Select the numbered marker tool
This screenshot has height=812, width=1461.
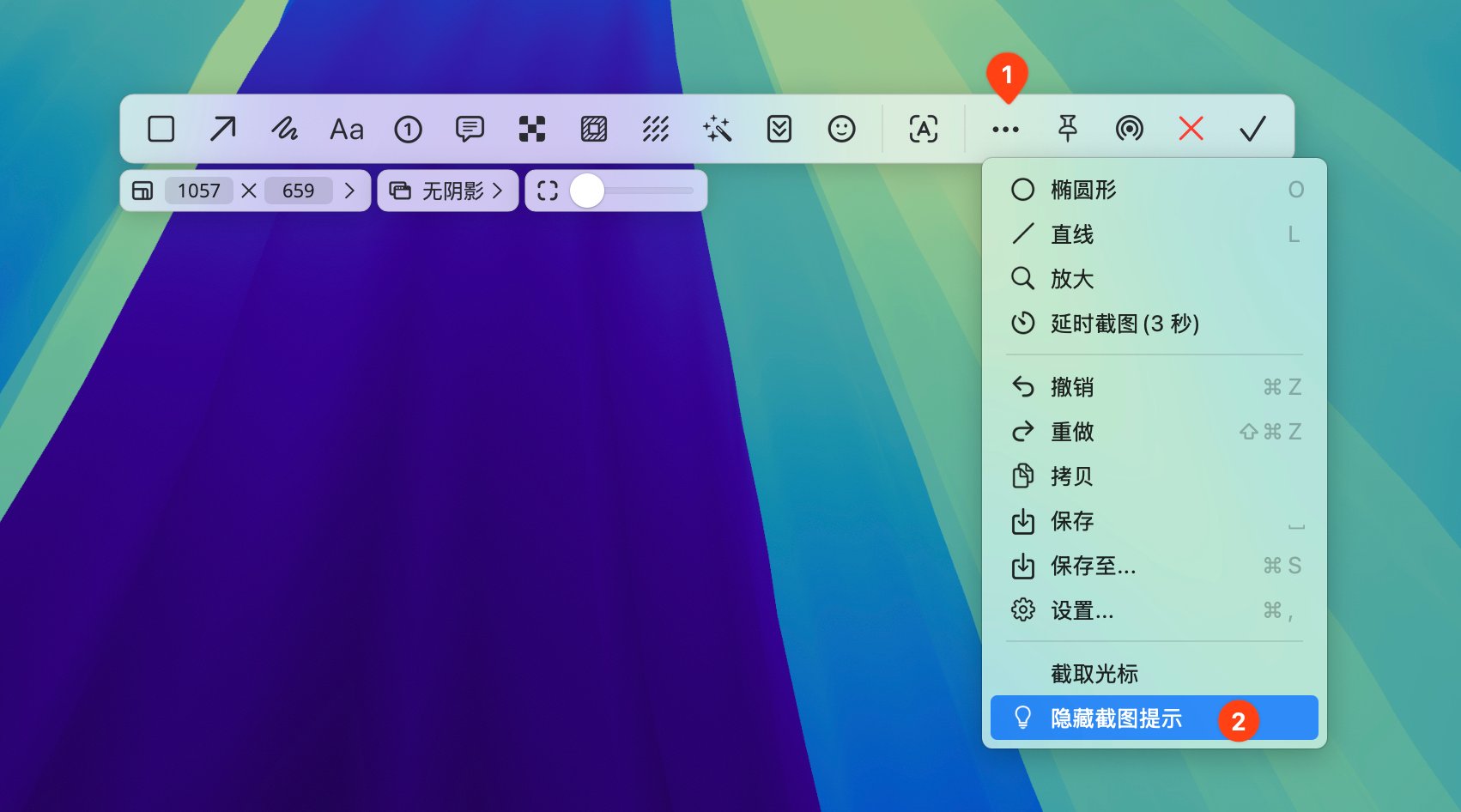point(409,129)
